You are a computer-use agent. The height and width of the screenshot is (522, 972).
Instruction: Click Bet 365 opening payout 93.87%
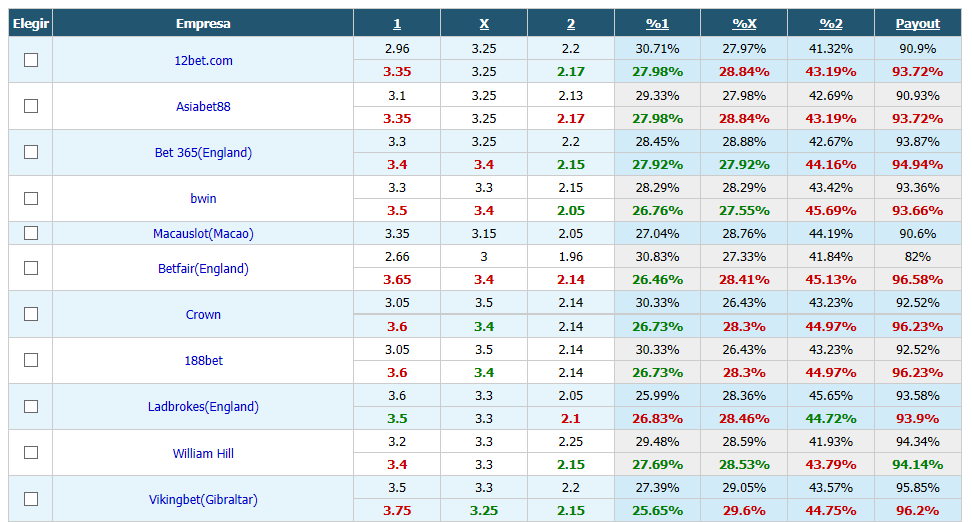coord(917,141)
